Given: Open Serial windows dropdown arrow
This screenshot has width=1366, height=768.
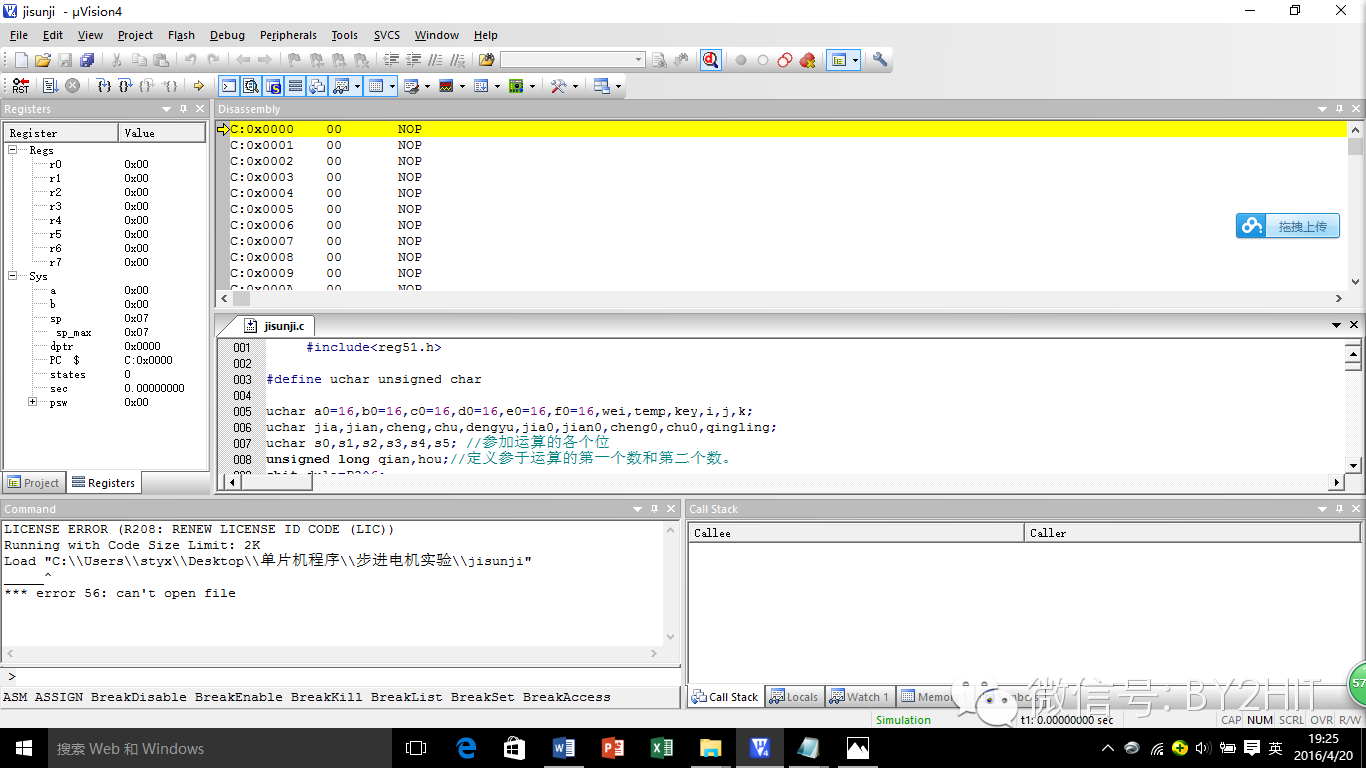Looking at the screenshot, I should coord(427,86).
